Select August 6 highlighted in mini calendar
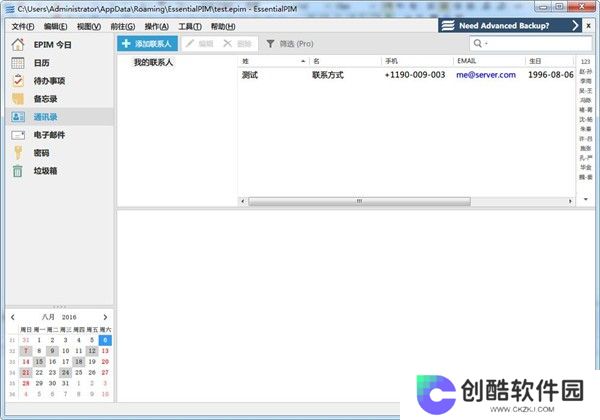Image resolution: width=600 pixels, height=420 pixels. pyautogui.click(x=105, y=340)
